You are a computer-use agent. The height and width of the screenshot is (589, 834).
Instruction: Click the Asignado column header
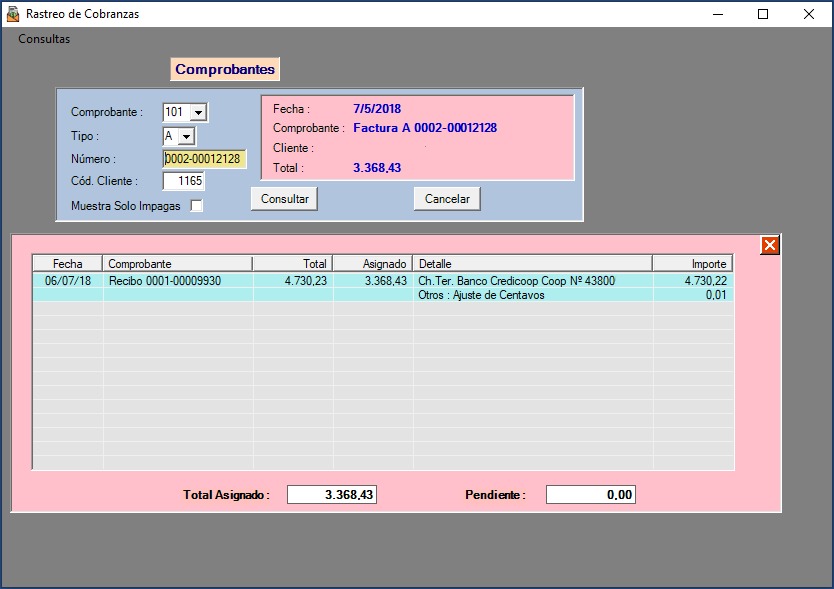[x=372, y=264]
